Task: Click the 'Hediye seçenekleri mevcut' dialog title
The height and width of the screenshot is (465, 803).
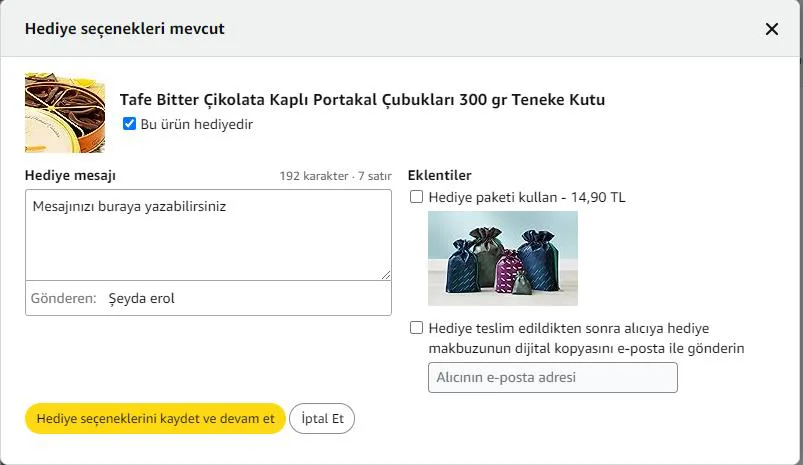Action: point(124,29)
